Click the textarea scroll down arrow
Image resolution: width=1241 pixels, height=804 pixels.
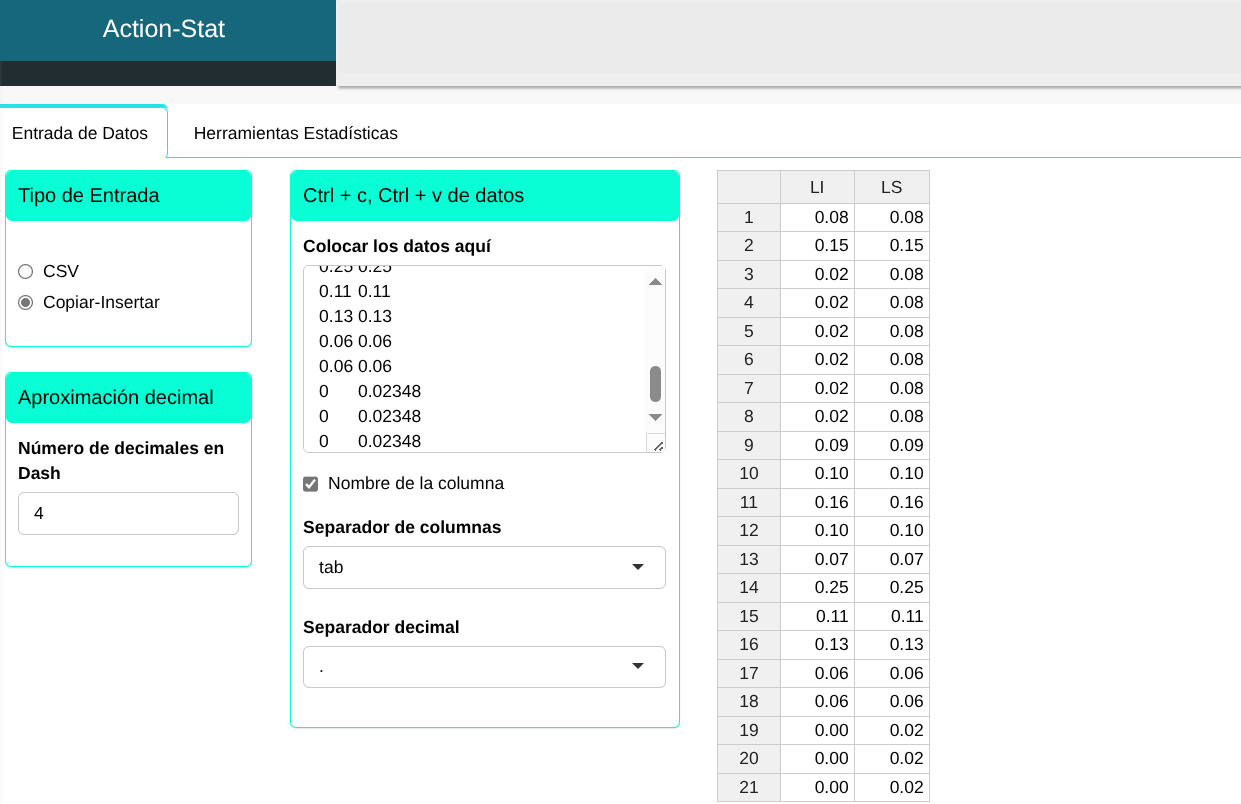tap(655, 416)
